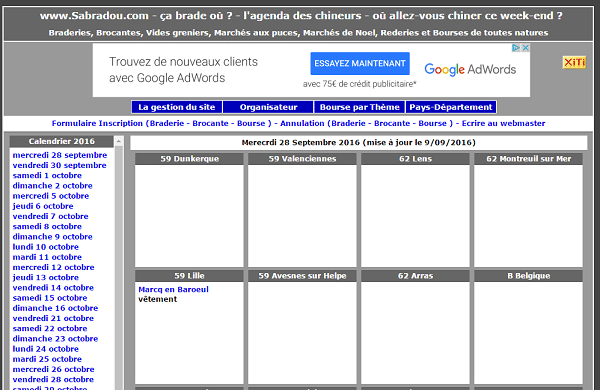Open the Google AdWords logo link
Viewport: 600px width, 390px height.
point(470,69)
